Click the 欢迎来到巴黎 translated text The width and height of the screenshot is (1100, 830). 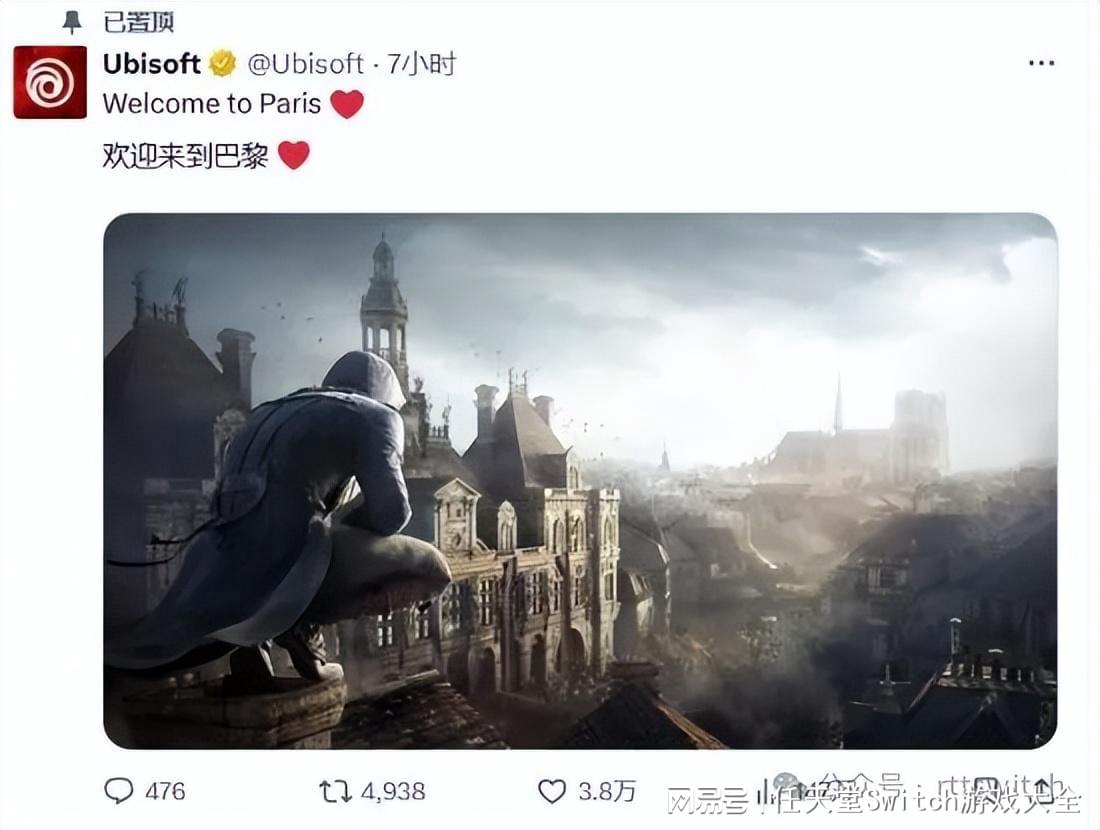[185, 155]
